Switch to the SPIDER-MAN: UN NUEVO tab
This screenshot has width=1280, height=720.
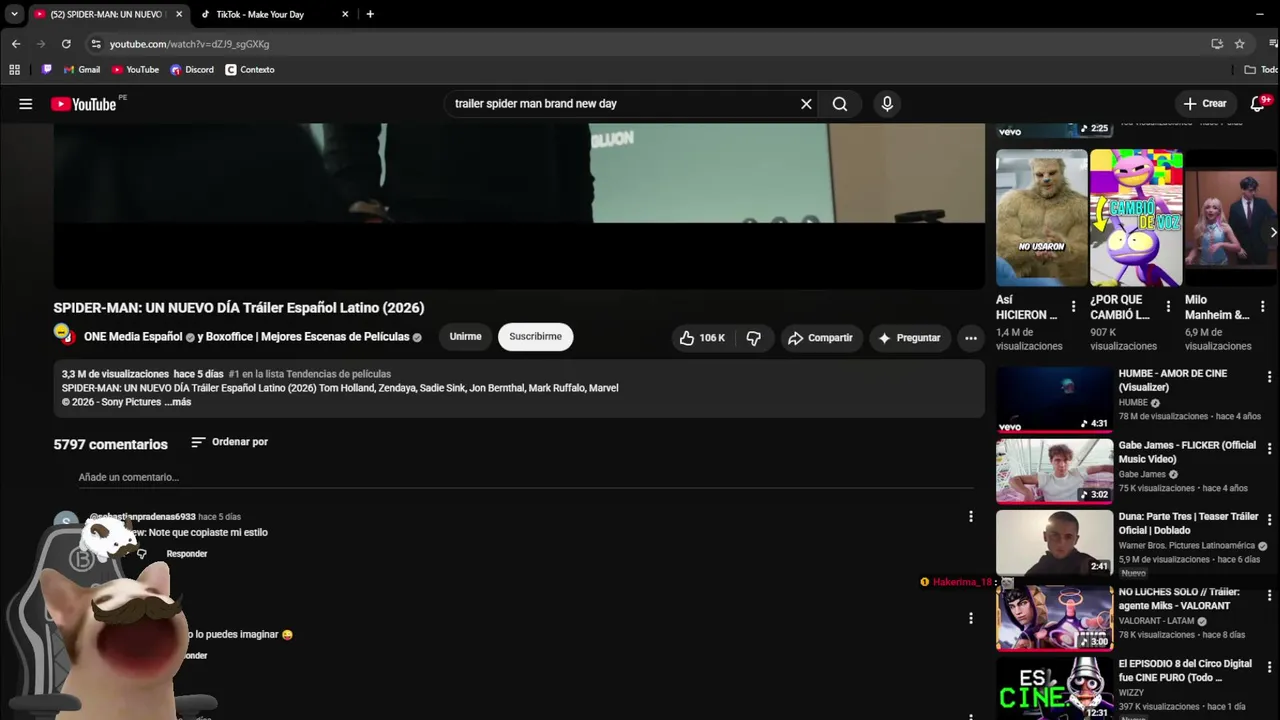tap(106, 14)
